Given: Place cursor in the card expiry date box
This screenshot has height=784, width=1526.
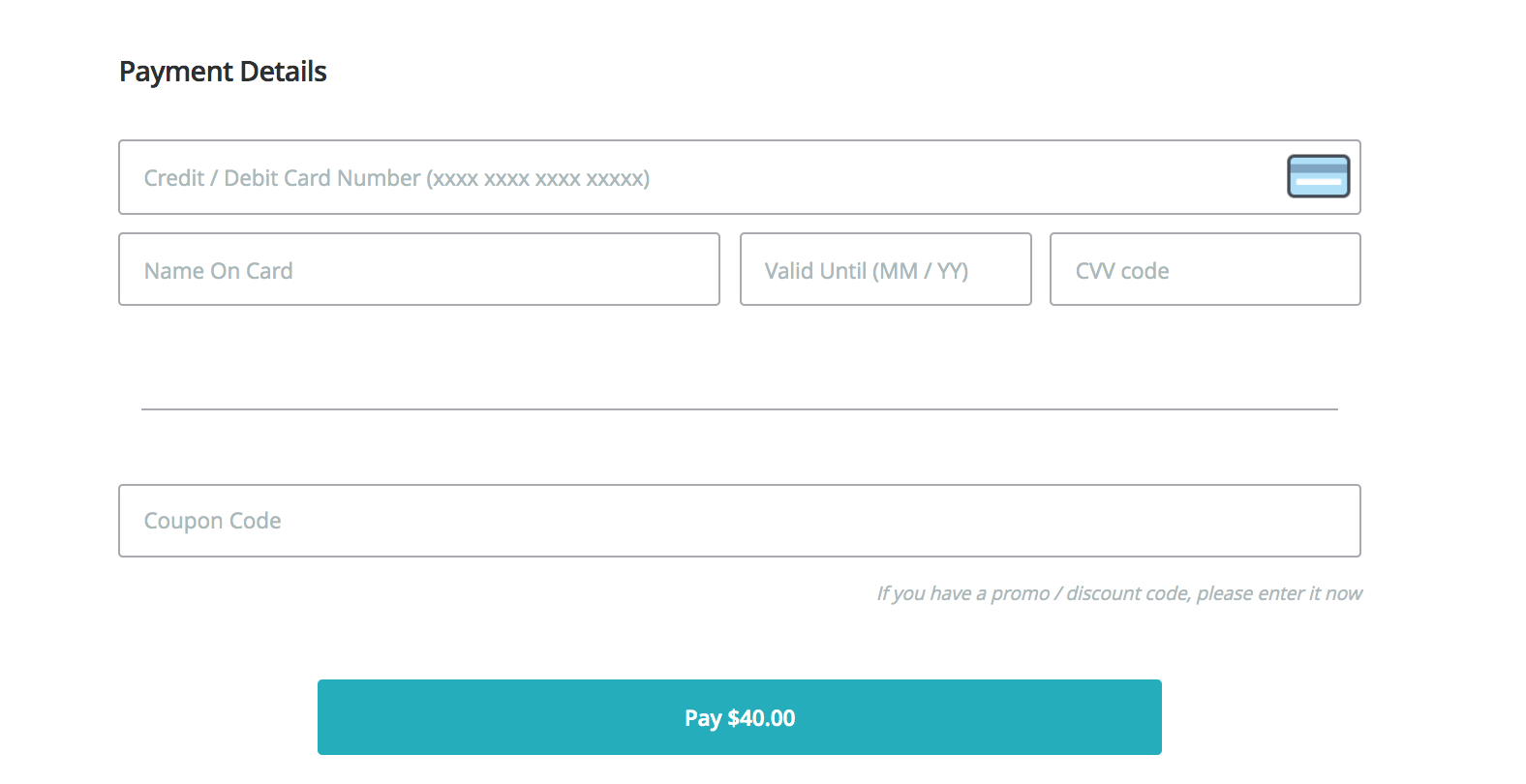Looking at the screenshot, I should [885, 270].
